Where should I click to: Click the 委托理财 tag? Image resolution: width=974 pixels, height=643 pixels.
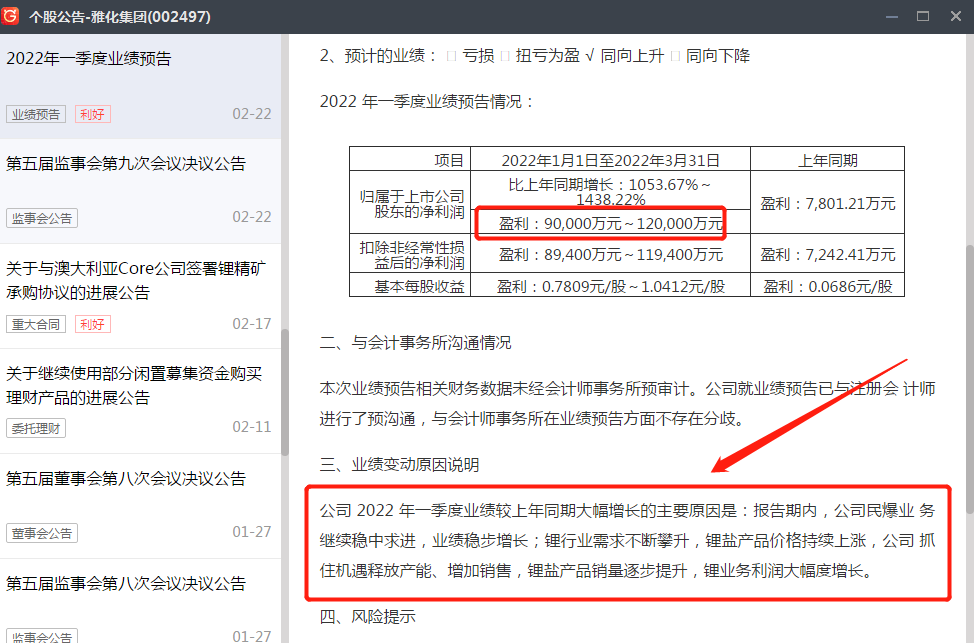click(36, 428)
